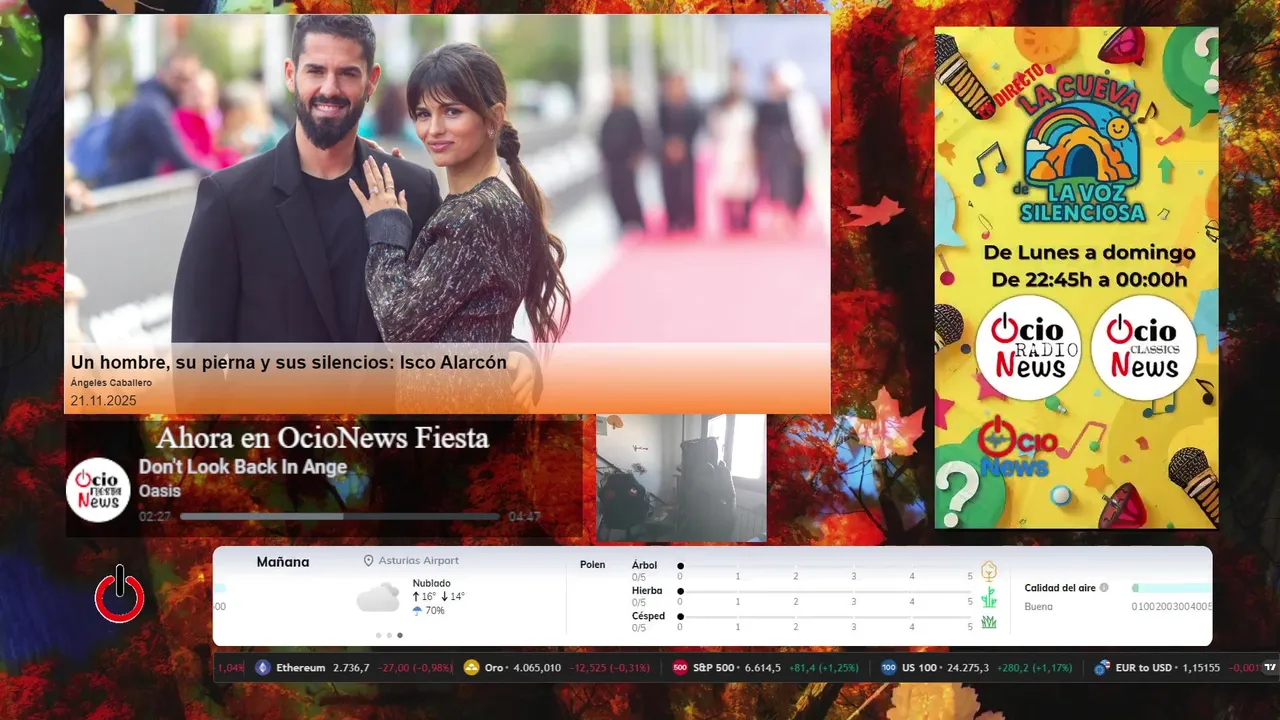Click the Césped pollen level slider
Image resolution: width=1280 pixels, height=720 pixels.
(x=825, y=617)
